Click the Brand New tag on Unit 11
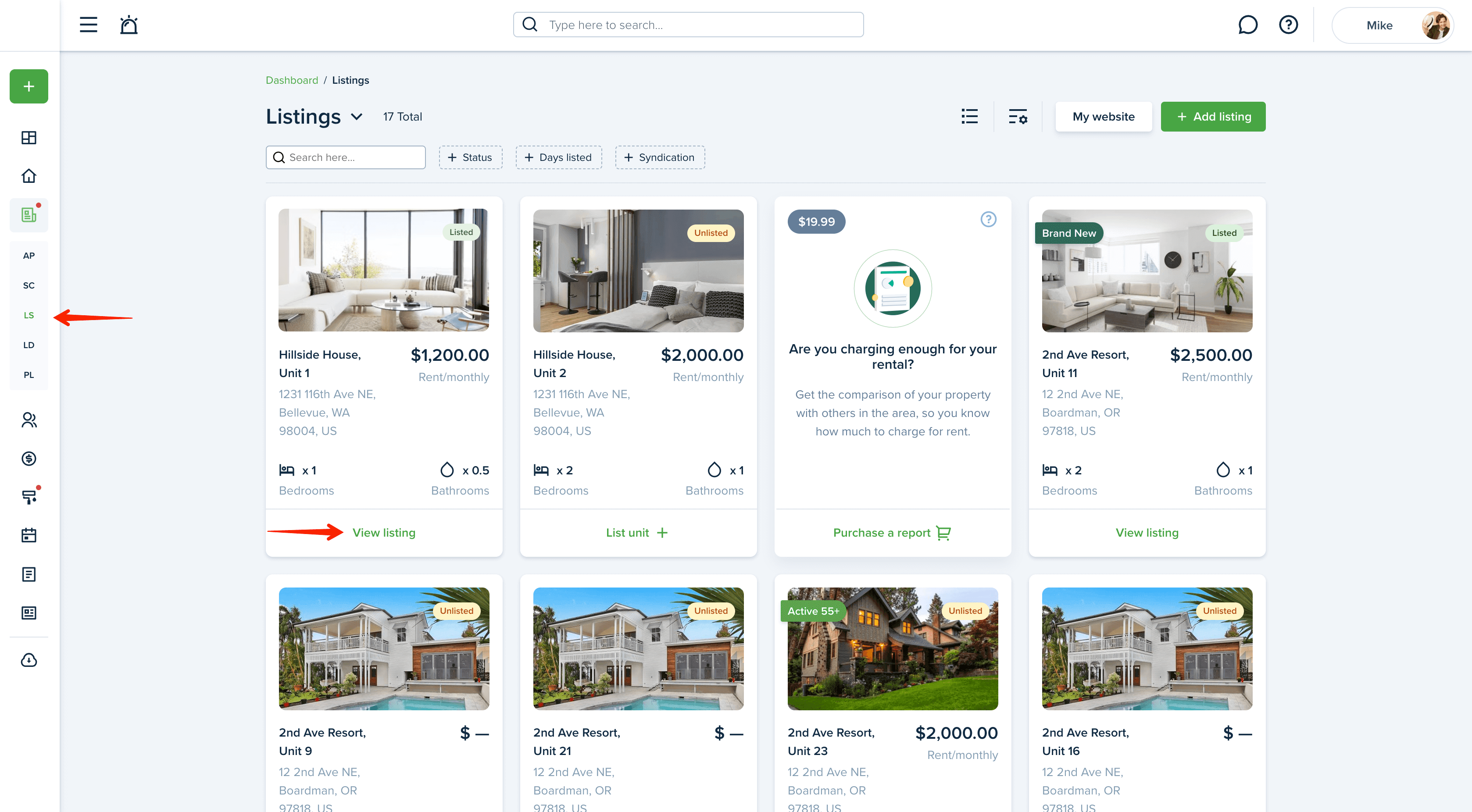Viewport: 1472px width, 812px height. click(1068, 233)
